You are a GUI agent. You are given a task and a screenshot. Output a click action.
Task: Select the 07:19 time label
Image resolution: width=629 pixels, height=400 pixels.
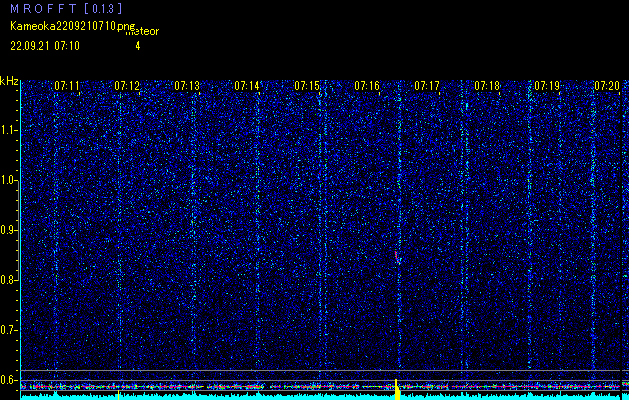547,86
